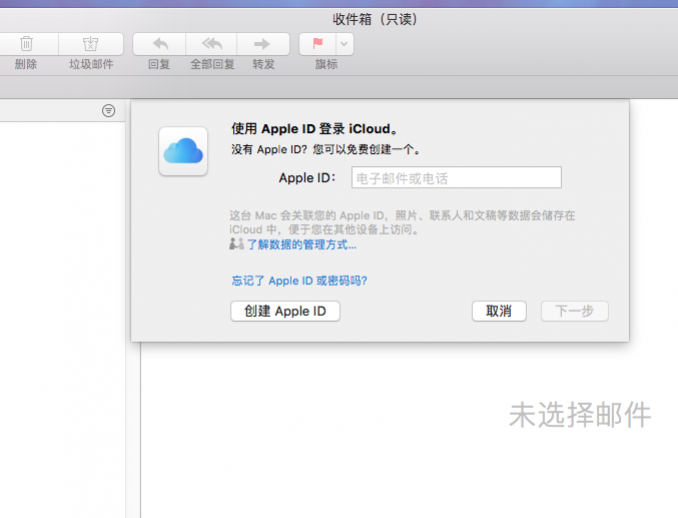Click 忘记了 Apple ID 或密码吗 link
Viewport: 678px width, 518px height.
299,281
